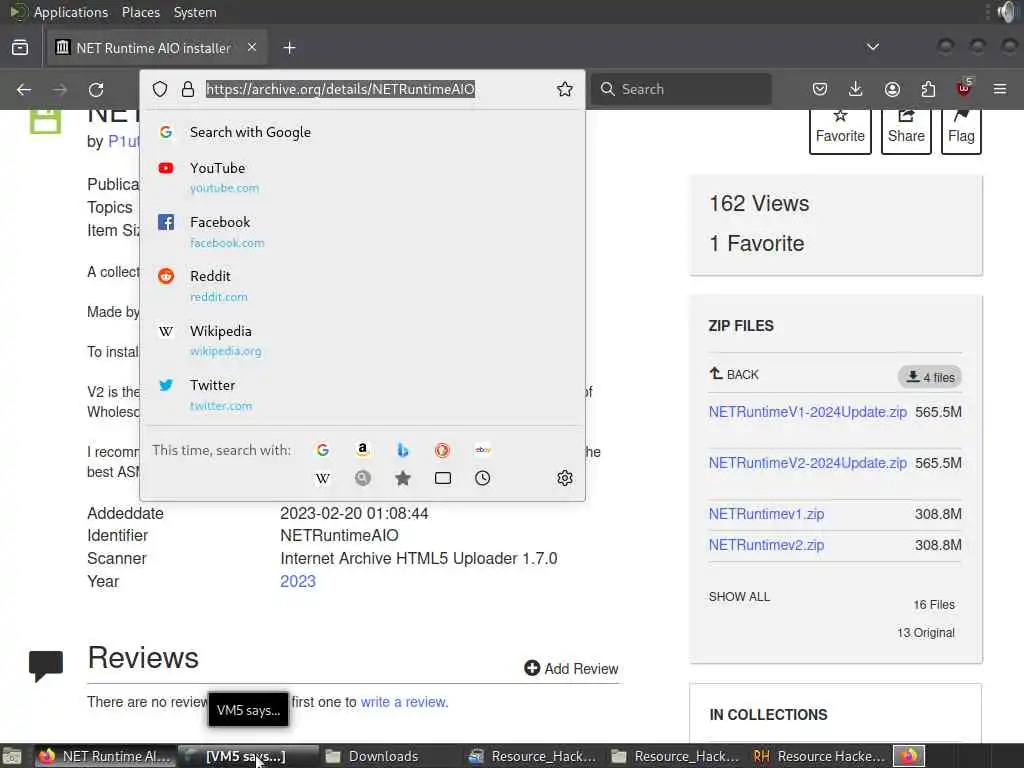The image size is (1024, 768).
Task: Click the Firefox back arrow button
Action: [24, 89]
